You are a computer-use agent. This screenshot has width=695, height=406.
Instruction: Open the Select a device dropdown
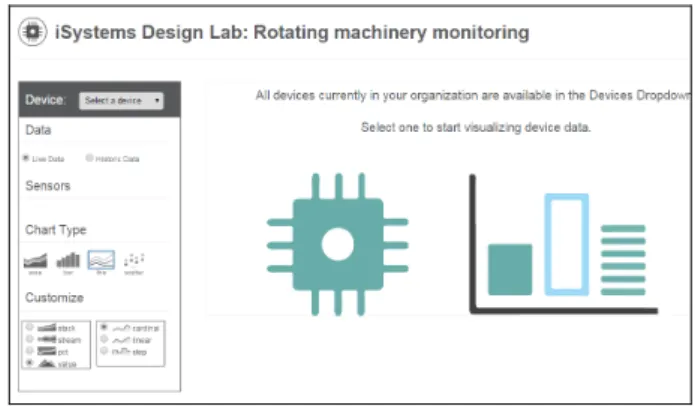coord(121,101)
